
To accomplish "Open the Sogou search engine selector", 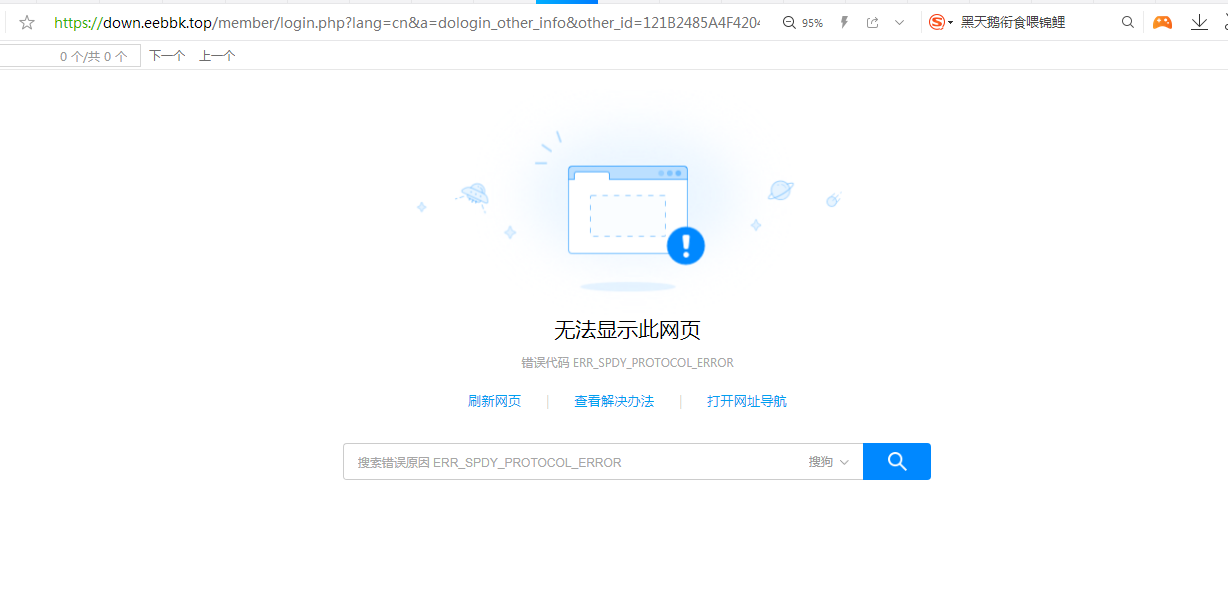I will coord(940,22).
